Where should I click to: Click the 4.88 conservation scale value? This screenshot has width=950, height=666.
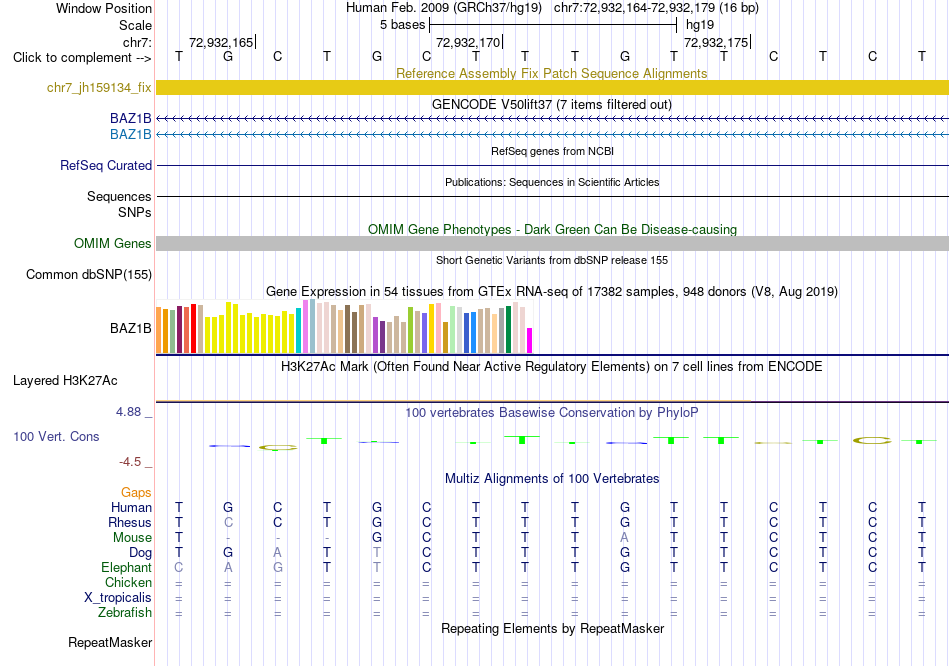(128, 412)
